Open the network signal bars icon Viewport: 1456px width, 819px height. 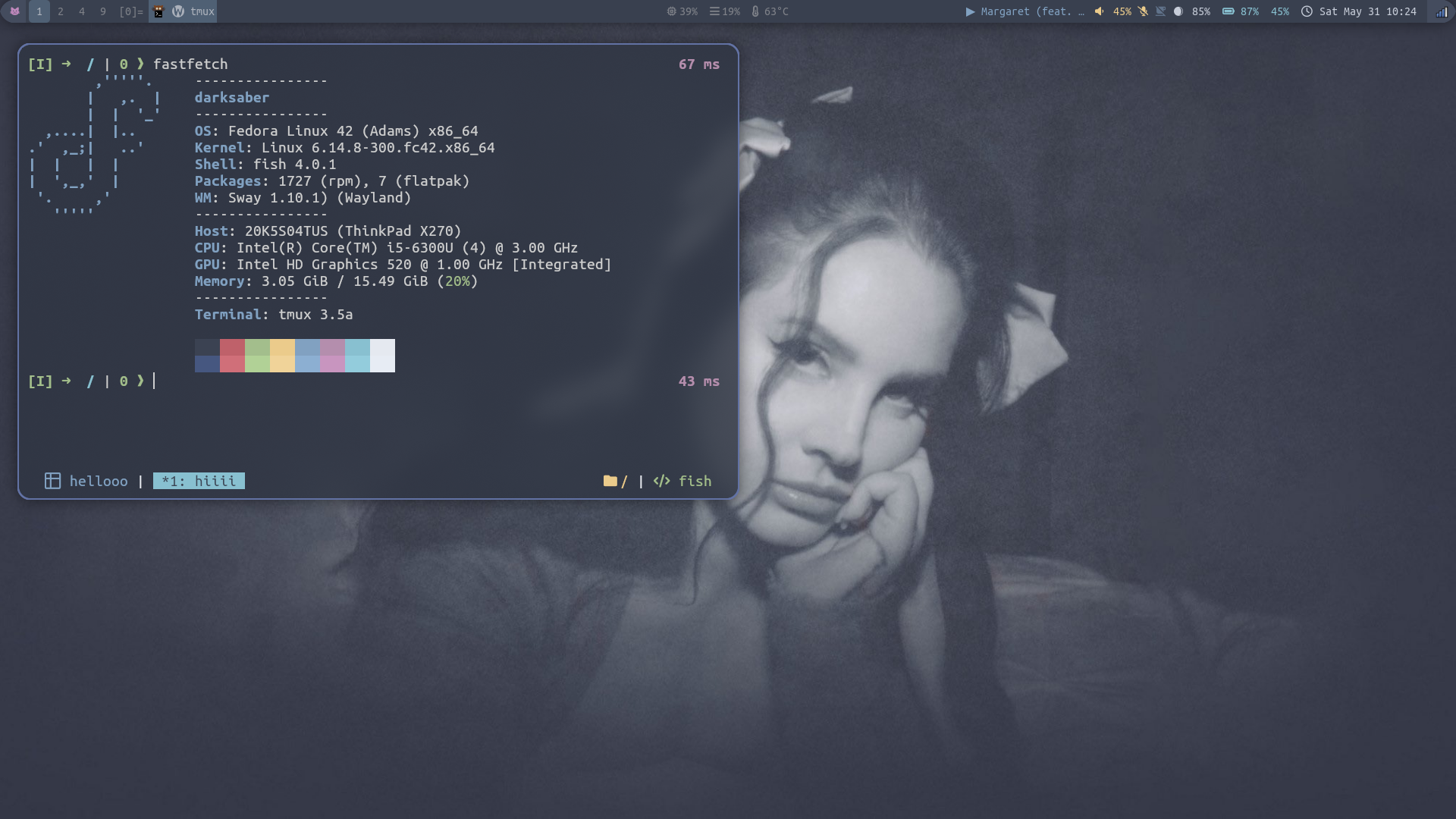tap(1442, 11)
